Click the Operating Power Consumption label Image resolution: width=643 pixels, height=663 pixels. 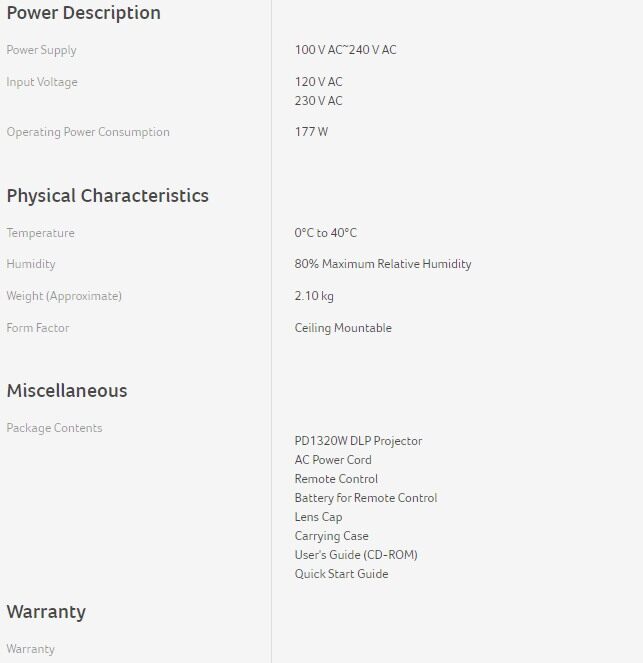[88, 132]
